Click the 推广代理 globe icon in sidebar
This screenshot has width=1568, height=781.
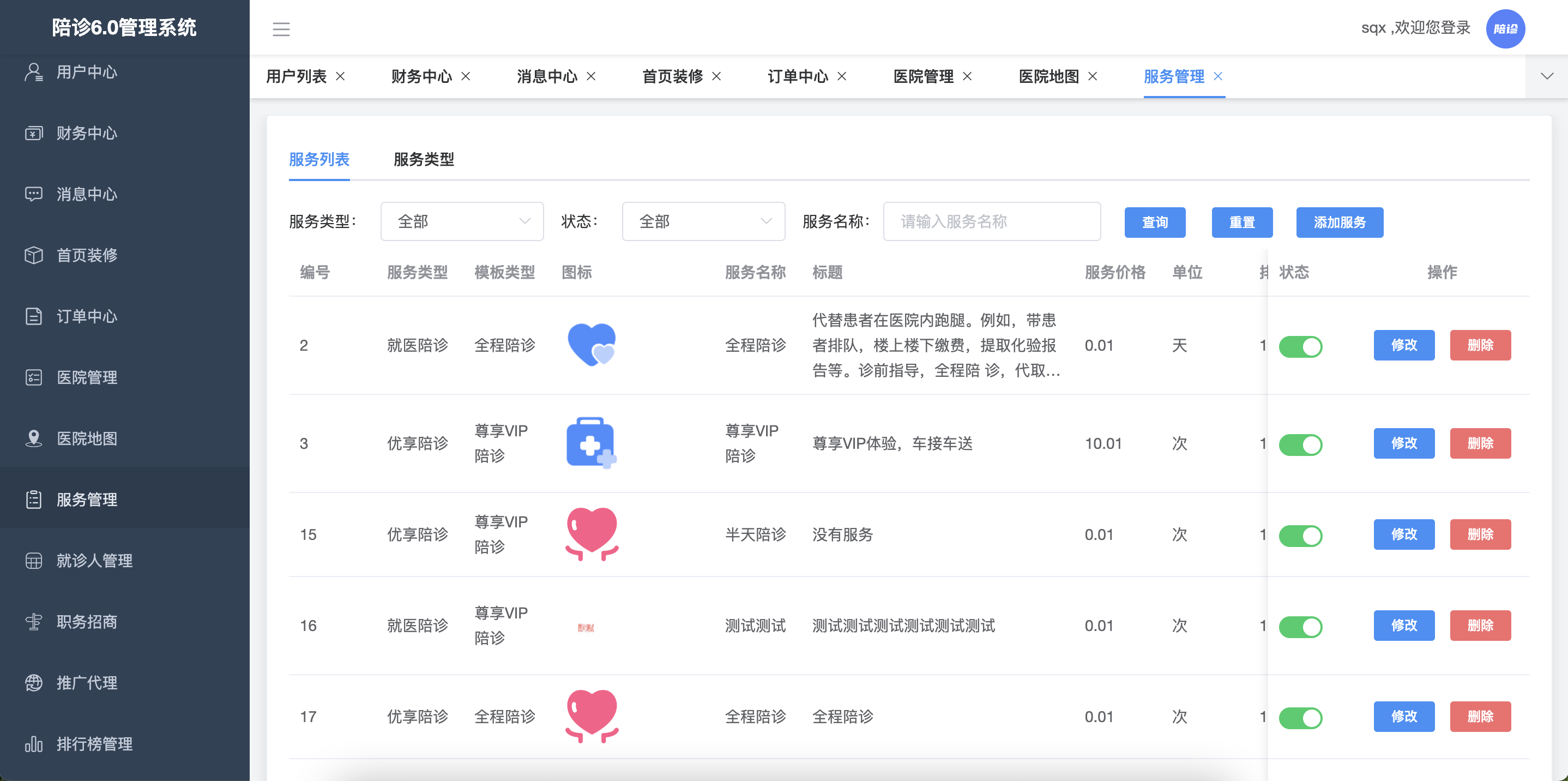click(33, 682)
